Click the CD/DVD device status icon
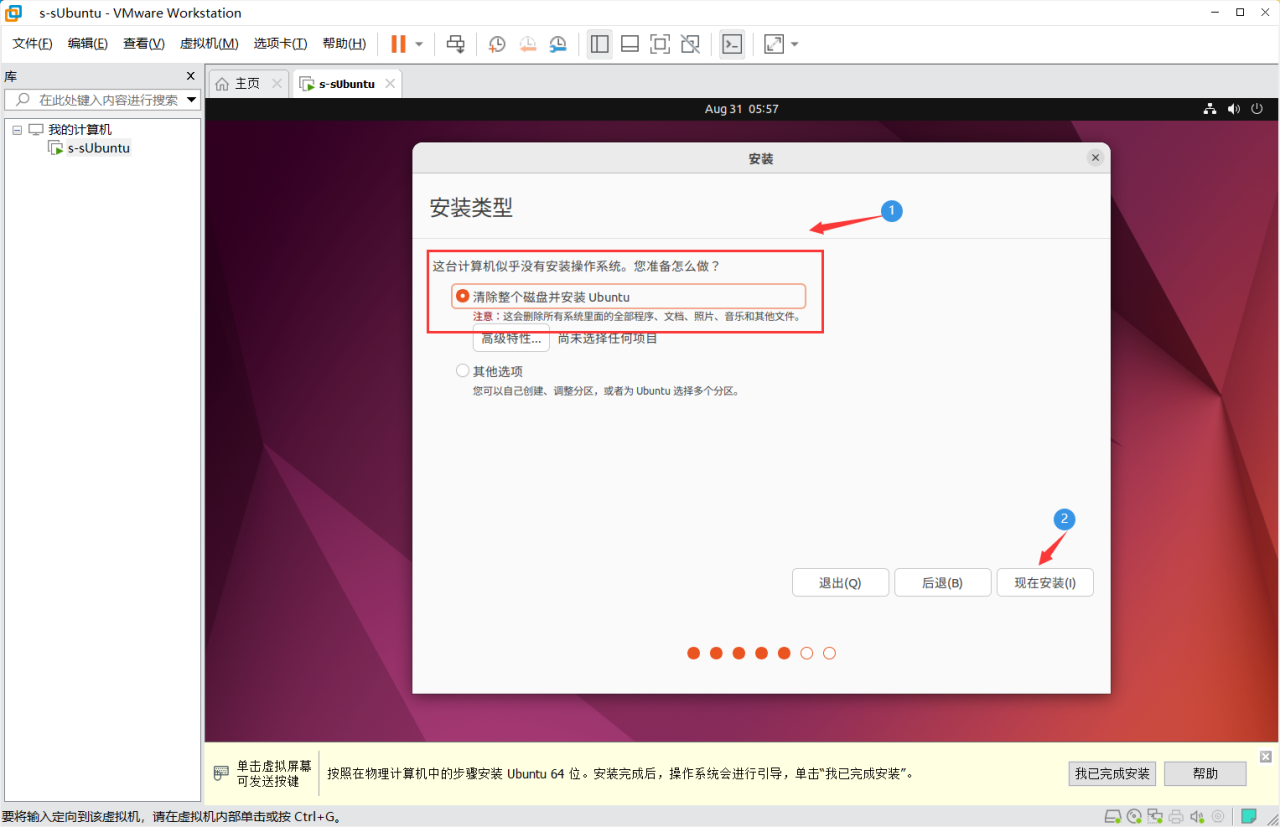 tap(1134, 817)
